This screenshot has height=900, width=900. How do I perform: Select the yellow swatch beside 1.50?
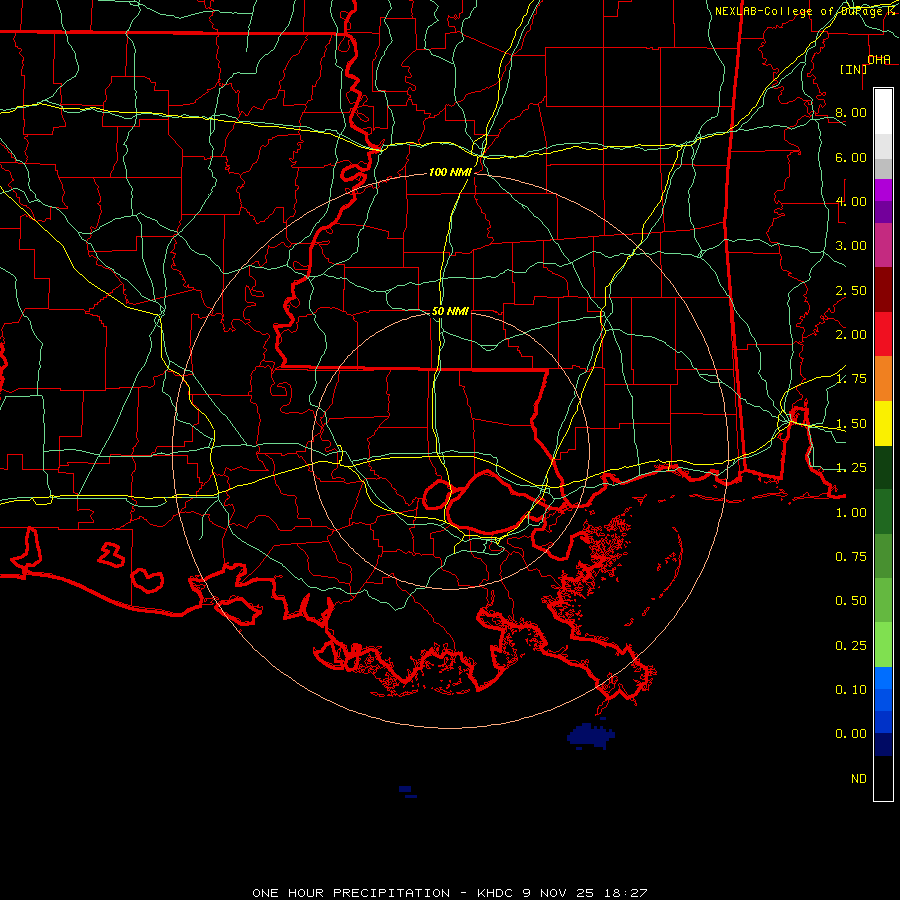point(883,424)
